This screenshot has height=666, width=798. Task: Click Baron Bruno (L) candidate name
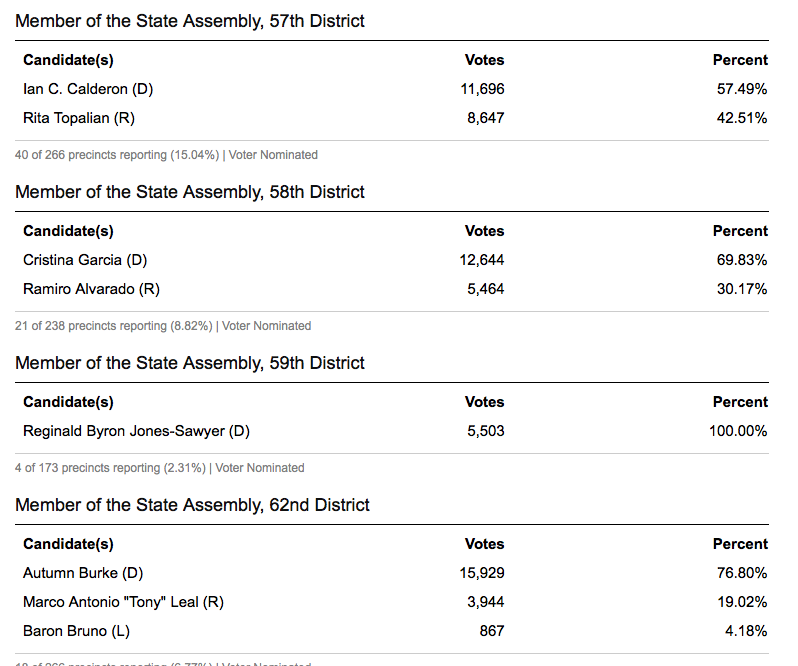(x=76, y=631)
